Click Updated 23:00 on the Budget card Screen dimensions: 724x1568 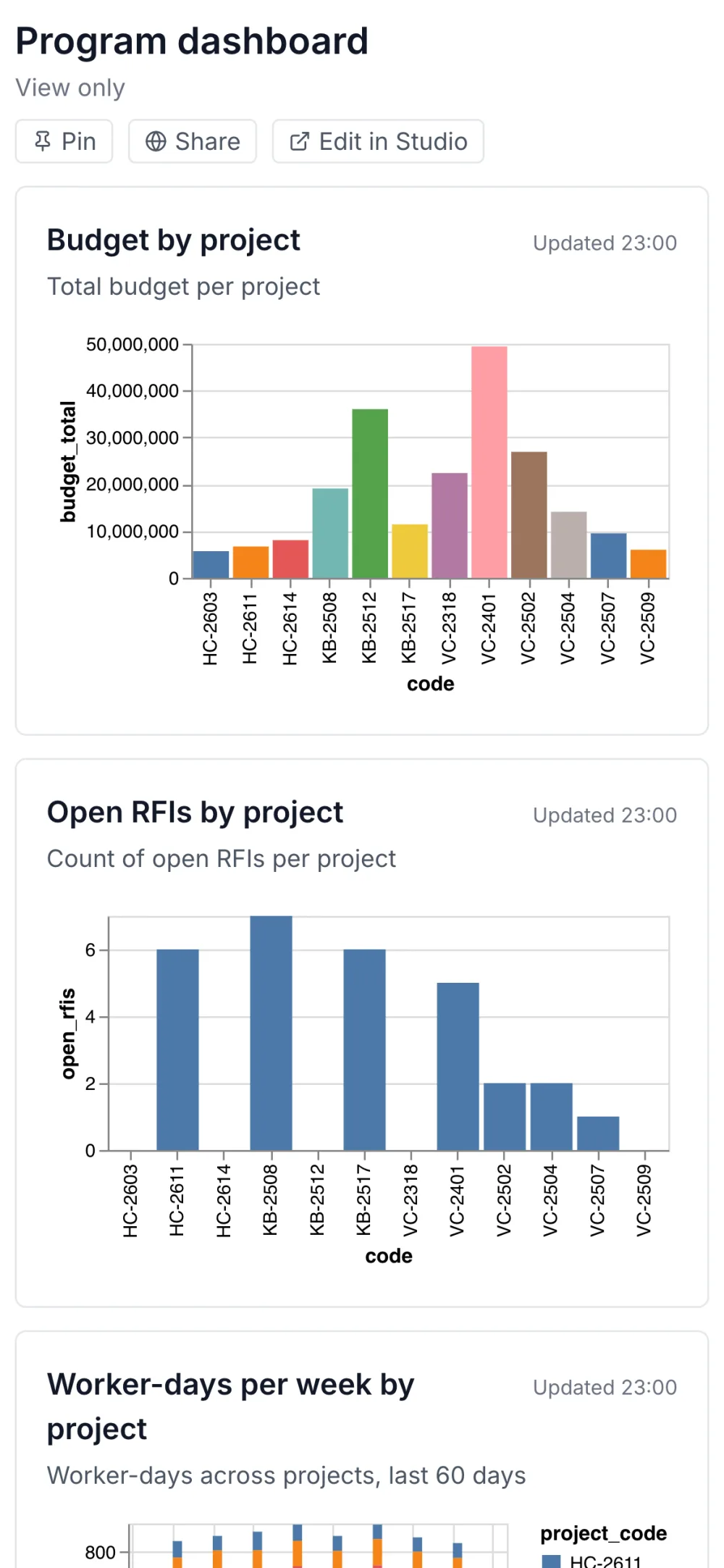coord(605,243)
